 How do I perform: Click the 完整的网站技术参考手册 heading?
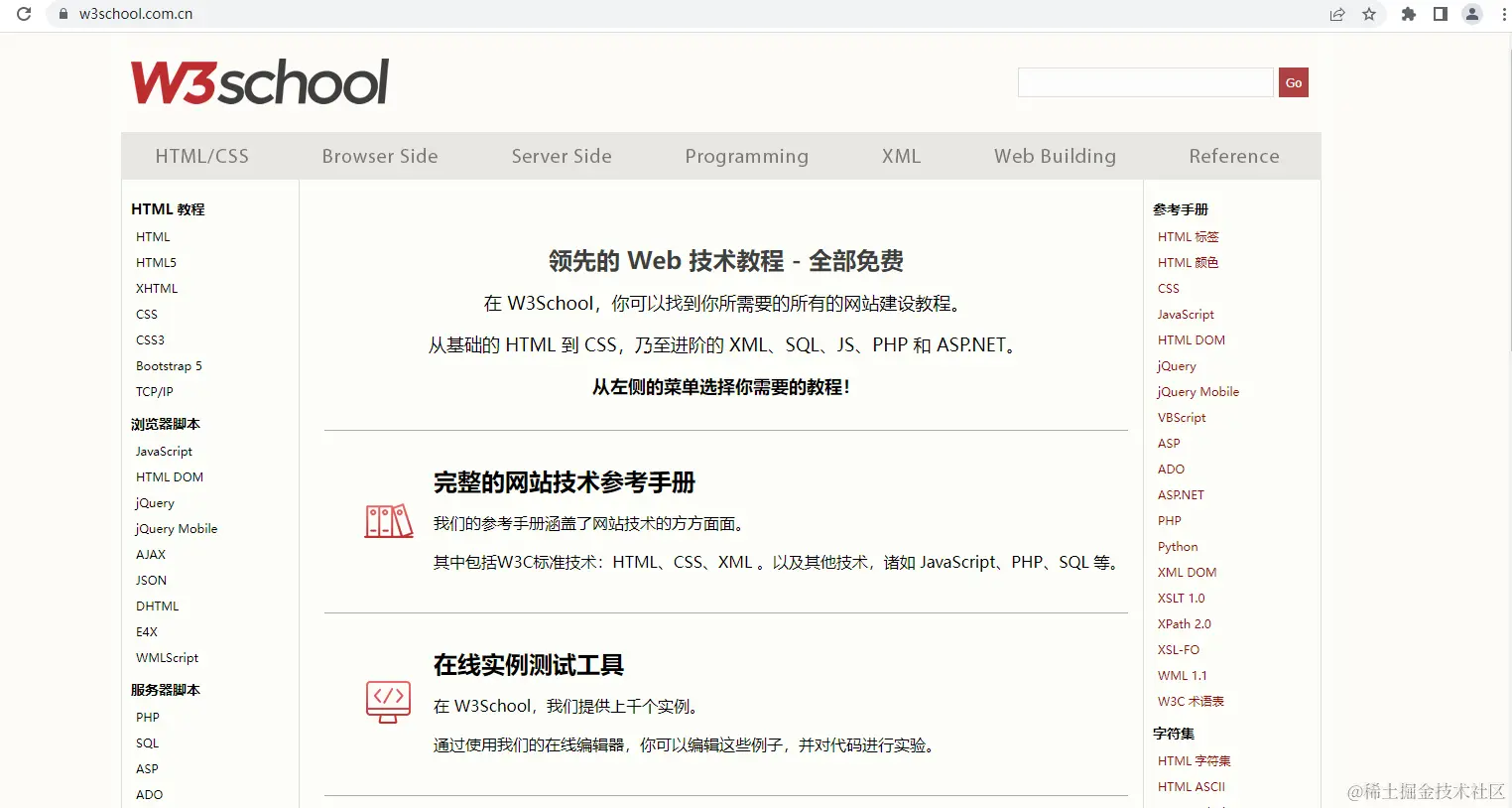[565, 482]
